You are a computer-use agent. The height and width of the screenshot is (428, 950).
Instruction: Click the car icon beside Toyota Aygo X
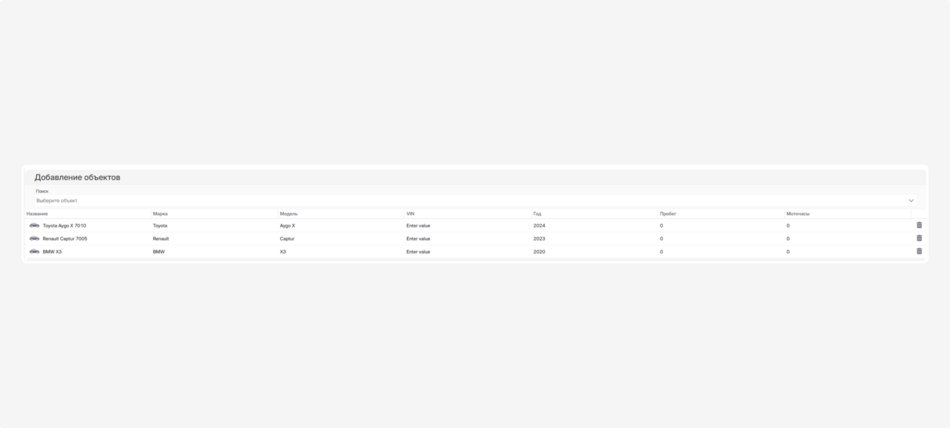34,225
